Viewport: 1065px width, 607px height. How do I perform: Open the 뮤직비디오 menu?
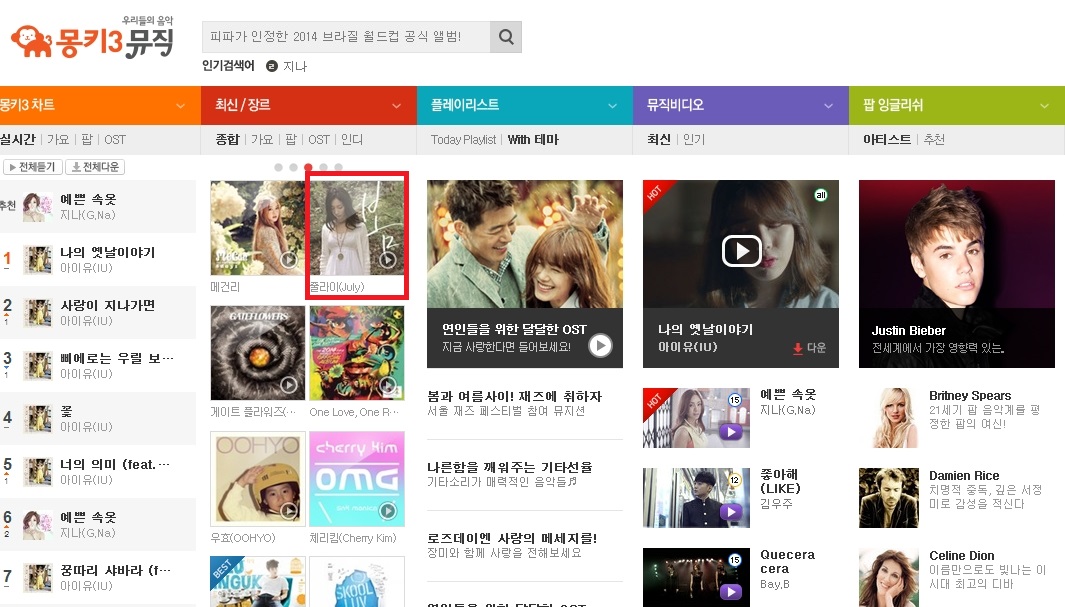click(x=675, y=105)
